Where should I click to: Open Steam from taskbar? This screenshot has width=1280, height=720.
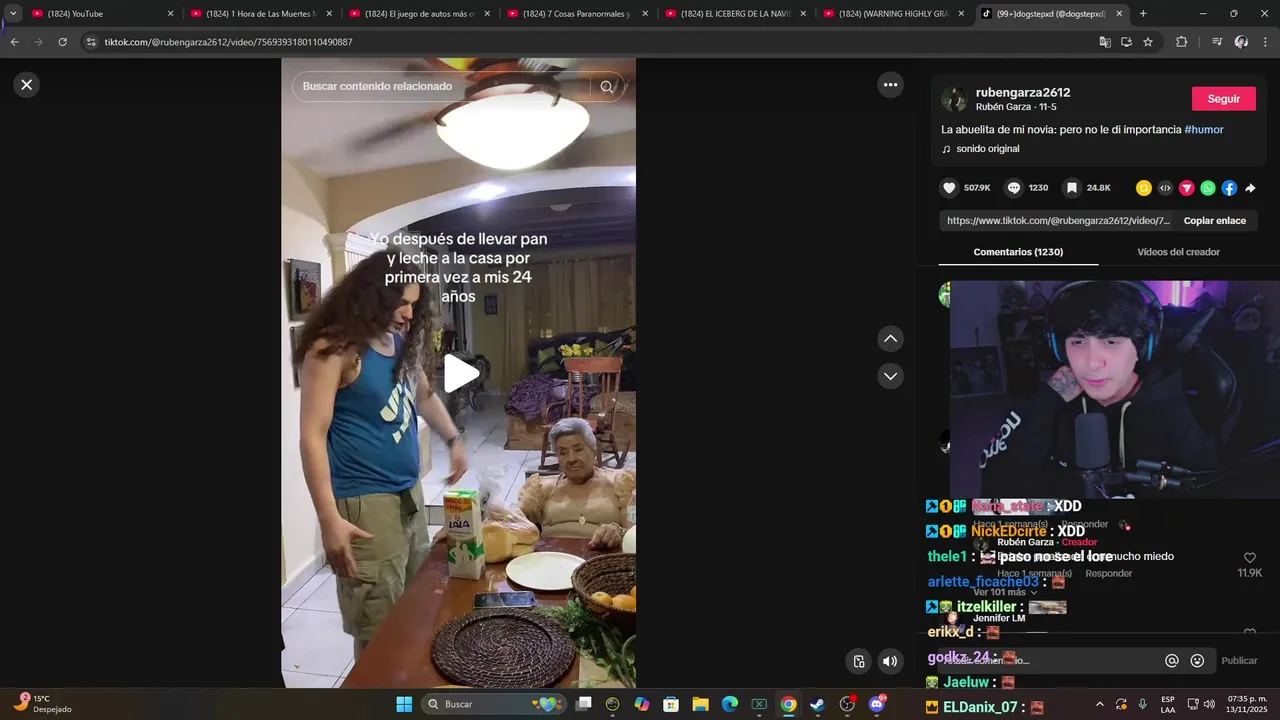pos(817,704)
